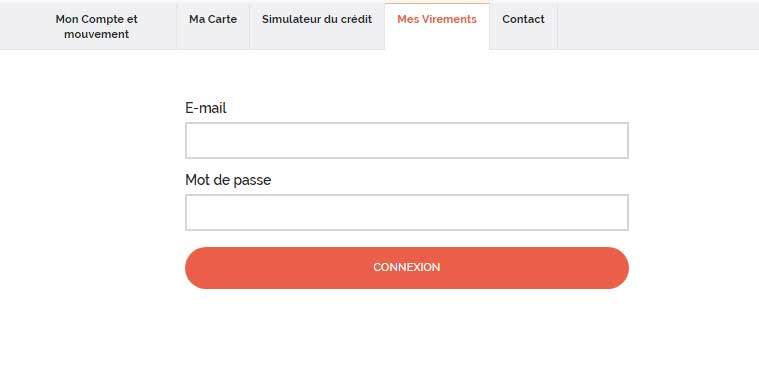
Task: Place cursor in the password box
Action: [407, 213]
